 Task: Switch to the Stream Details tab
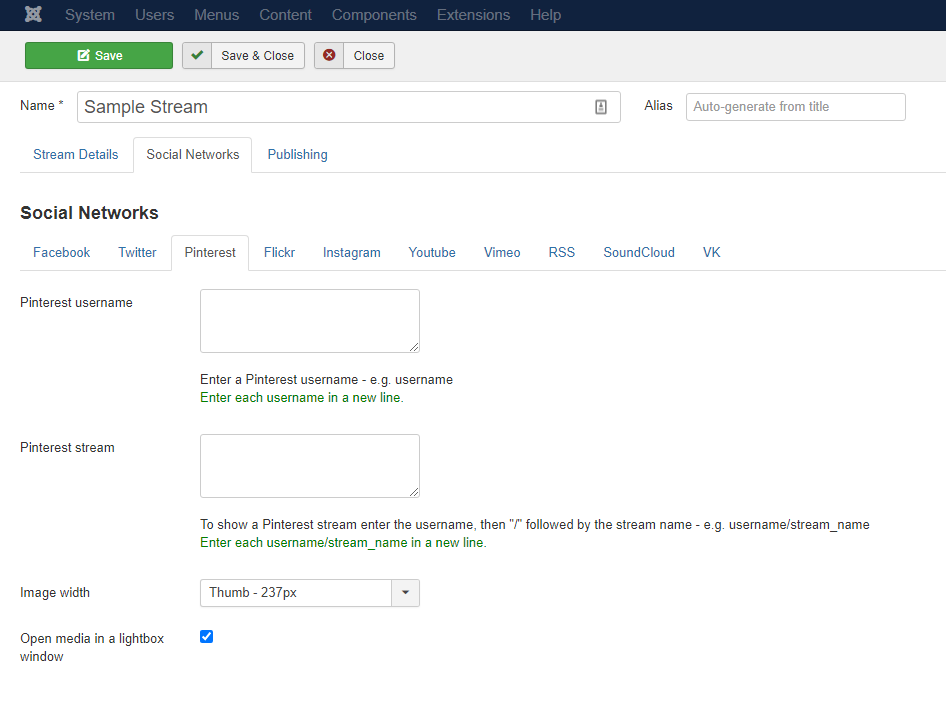tap(75, 154)
